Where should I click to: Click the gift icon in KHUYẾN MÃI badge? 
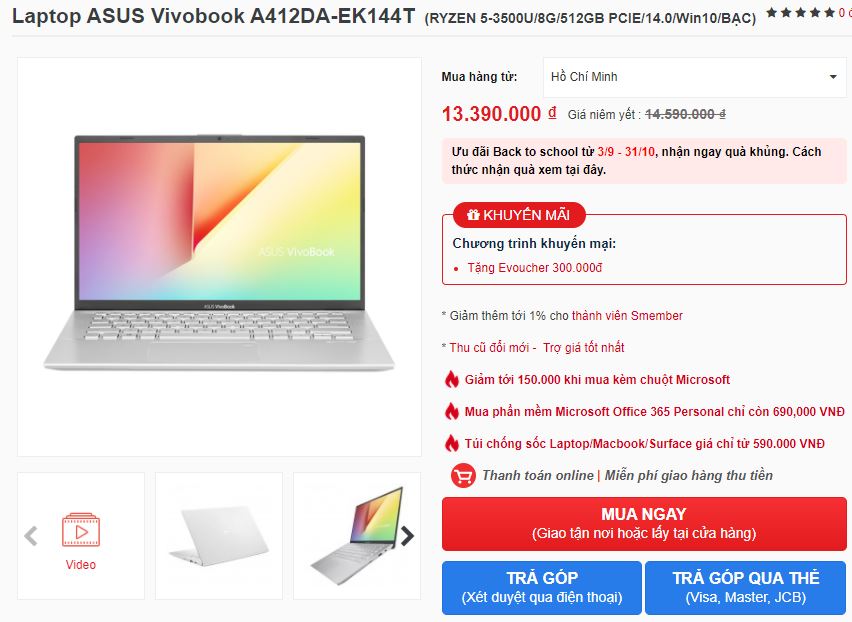(x=473, y=215)
